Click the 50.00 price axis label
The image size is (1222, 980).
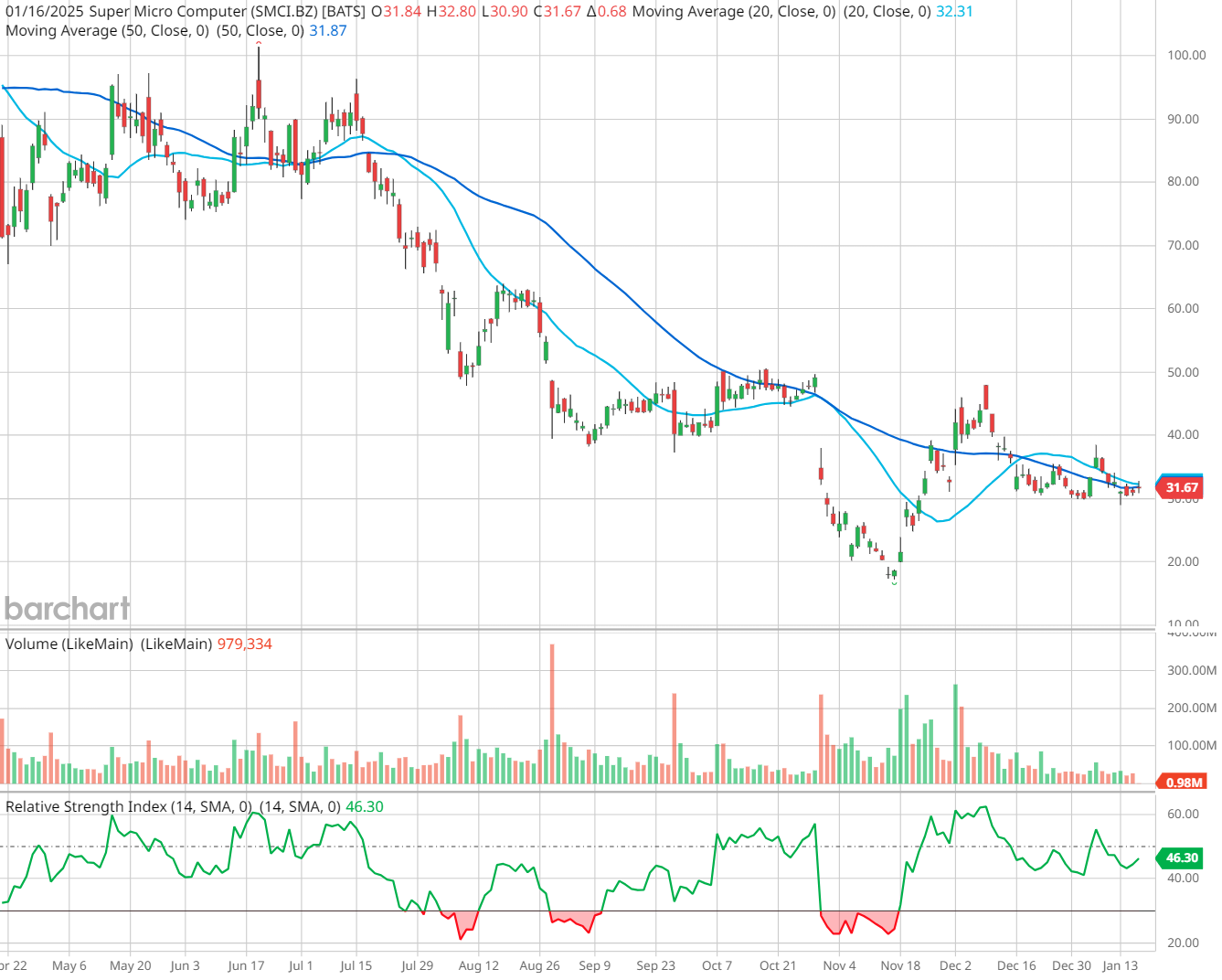click(x=1183, y=372)
